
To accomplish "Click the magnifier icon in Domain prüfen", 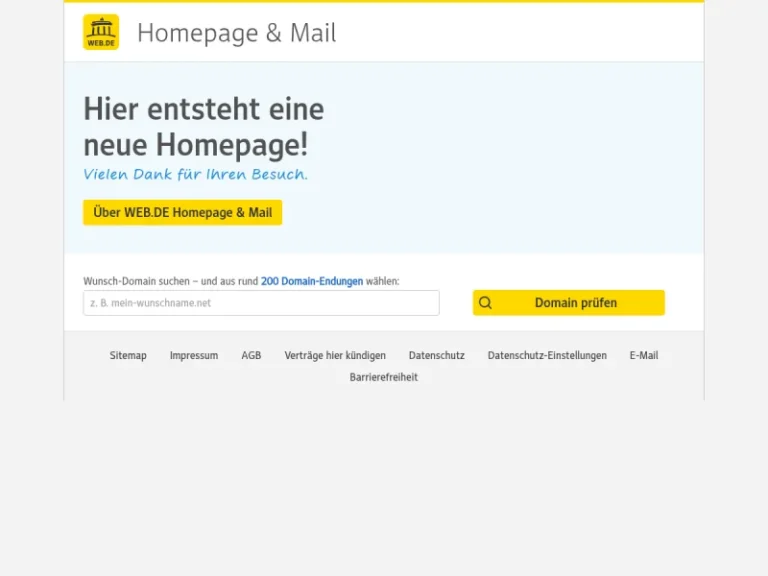I will coord(485,303).
